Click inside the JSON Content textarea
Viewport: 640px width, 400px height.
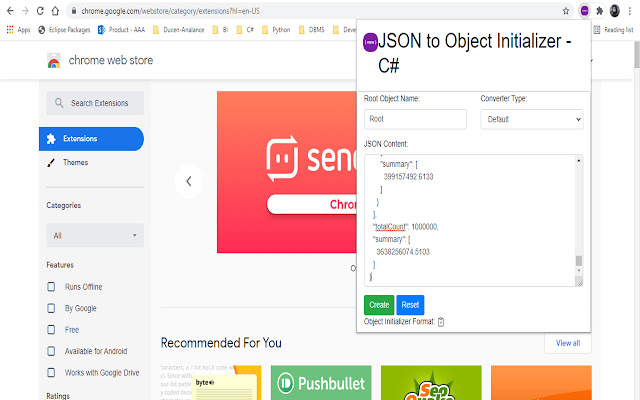(x=470, y=220)
